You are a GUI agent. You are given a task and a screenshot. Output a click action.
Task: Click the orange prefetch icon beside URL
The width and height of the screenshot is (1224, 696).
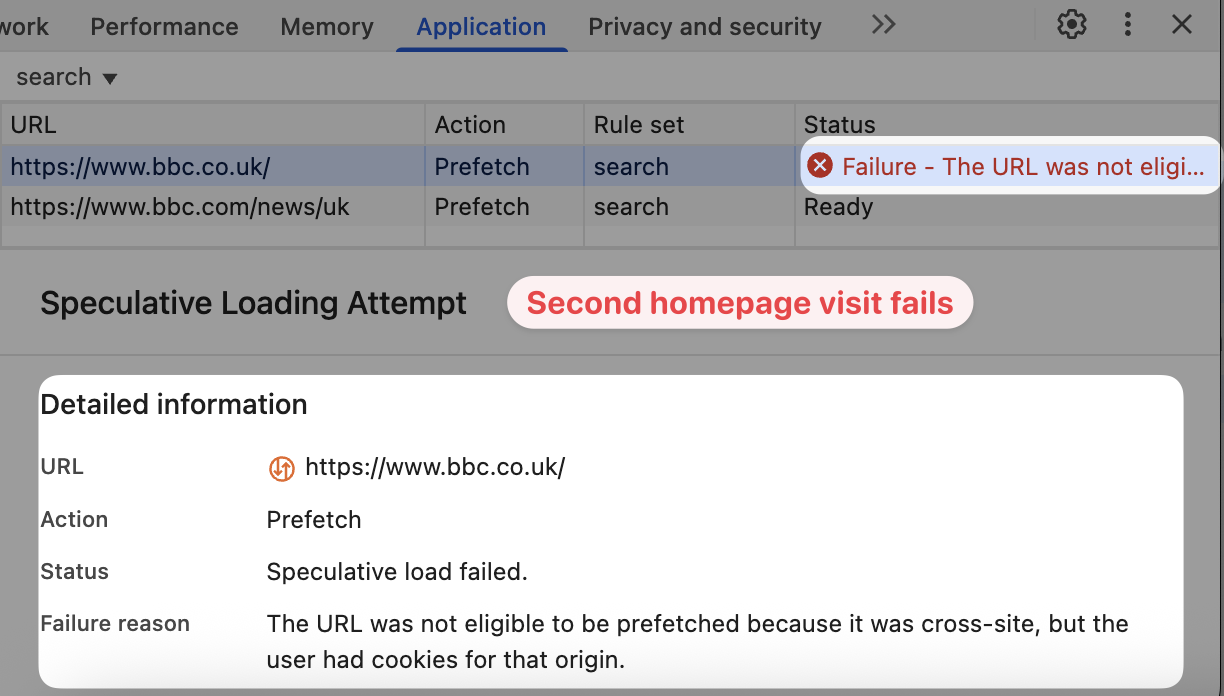click(282, 468)
